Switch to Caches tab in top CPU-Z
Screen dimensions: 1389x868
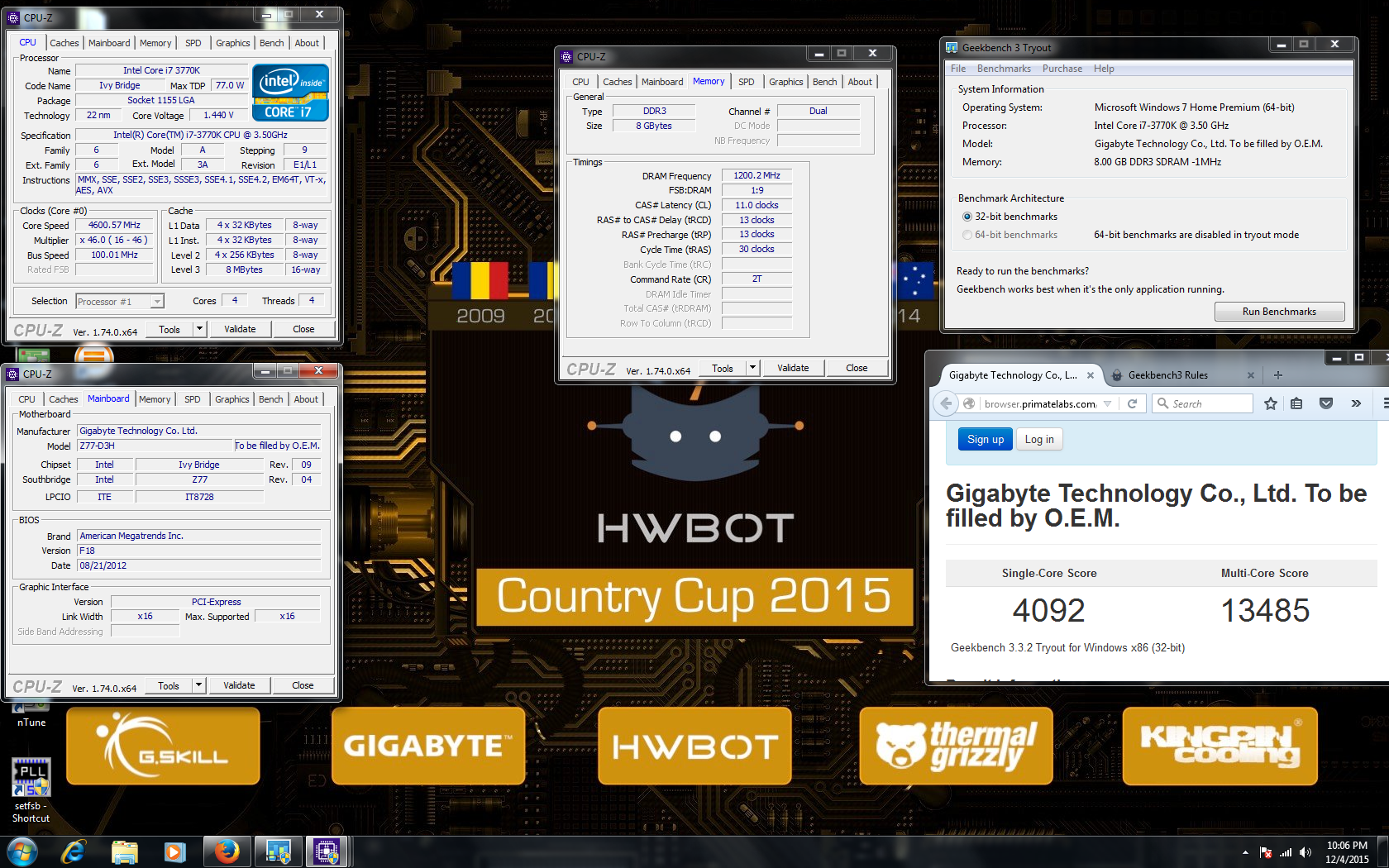64,43
